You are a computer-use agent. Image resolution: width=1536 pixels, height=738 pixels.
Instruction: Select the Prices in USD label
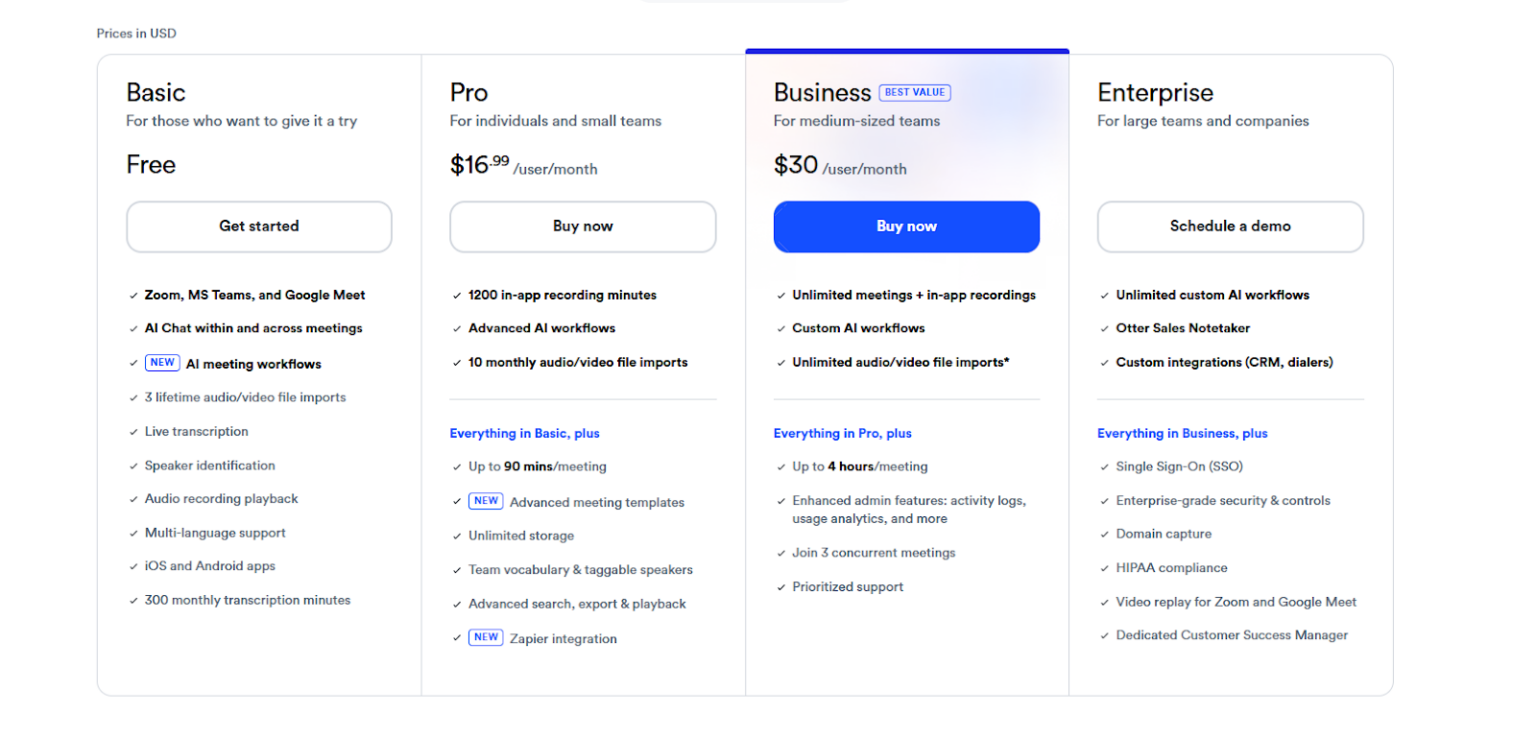click(136, 33)
